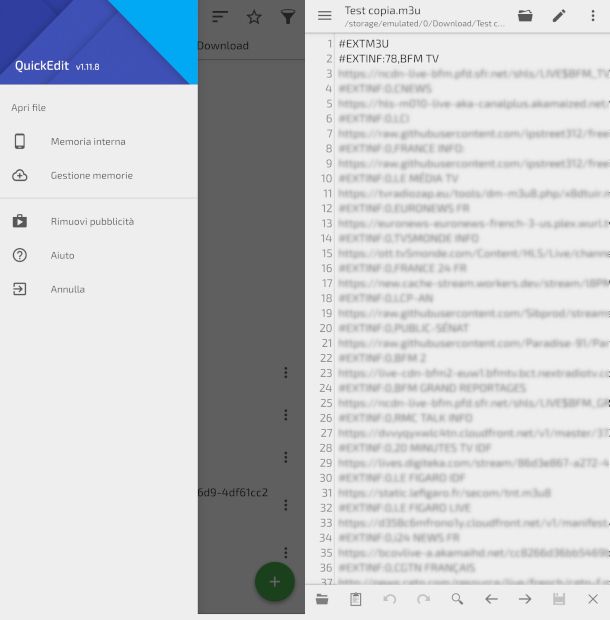
Task: Open Gestione memorie in the drawer
Action: [x=99, y=175]
